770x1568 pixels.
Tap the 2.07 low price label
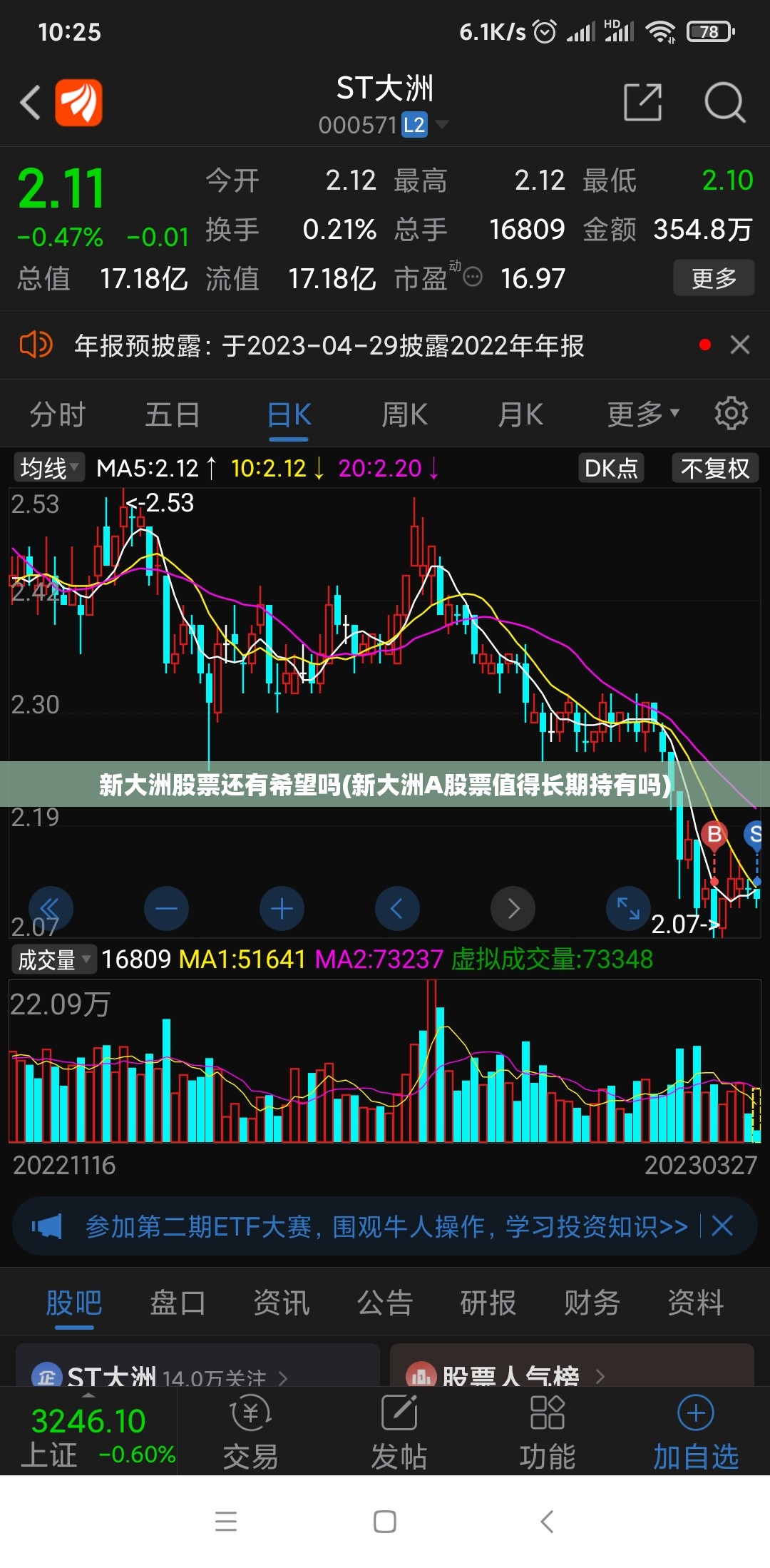[684, 925]
